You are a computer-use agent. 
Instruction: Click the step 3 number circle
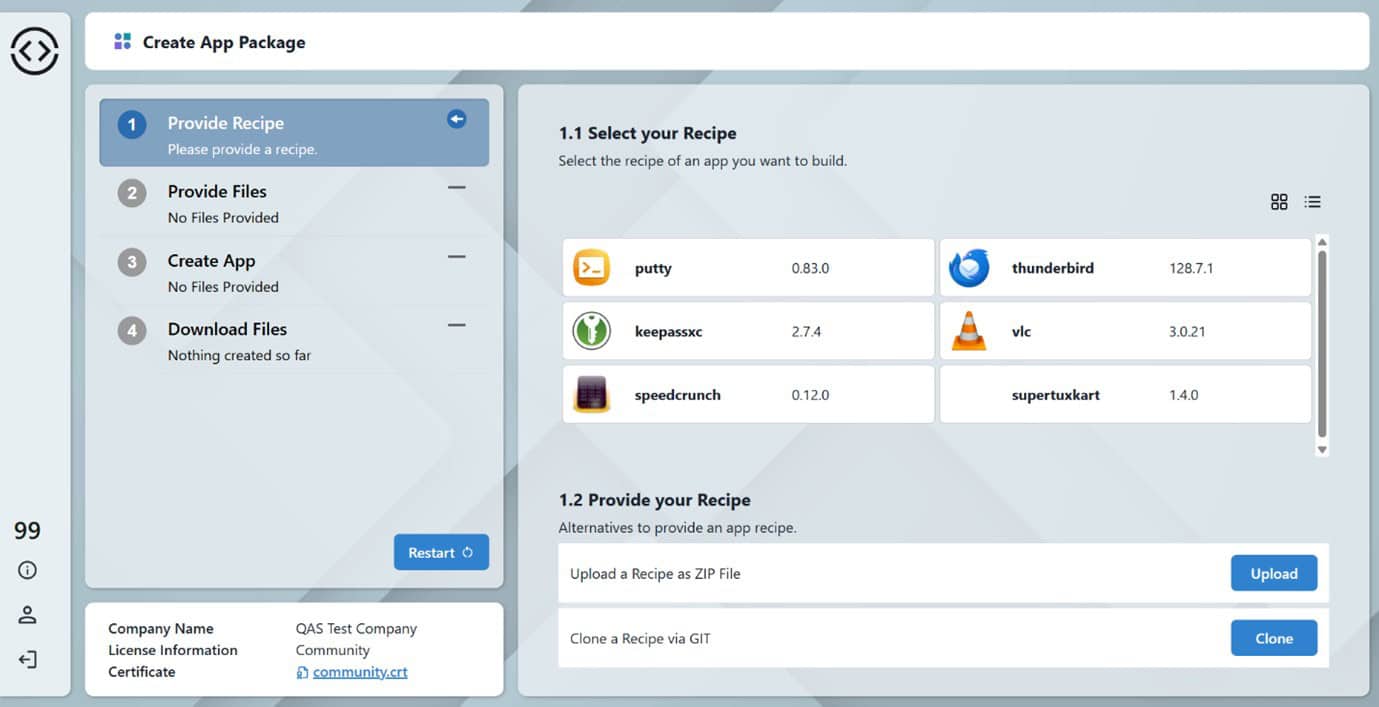pos(132,262)
